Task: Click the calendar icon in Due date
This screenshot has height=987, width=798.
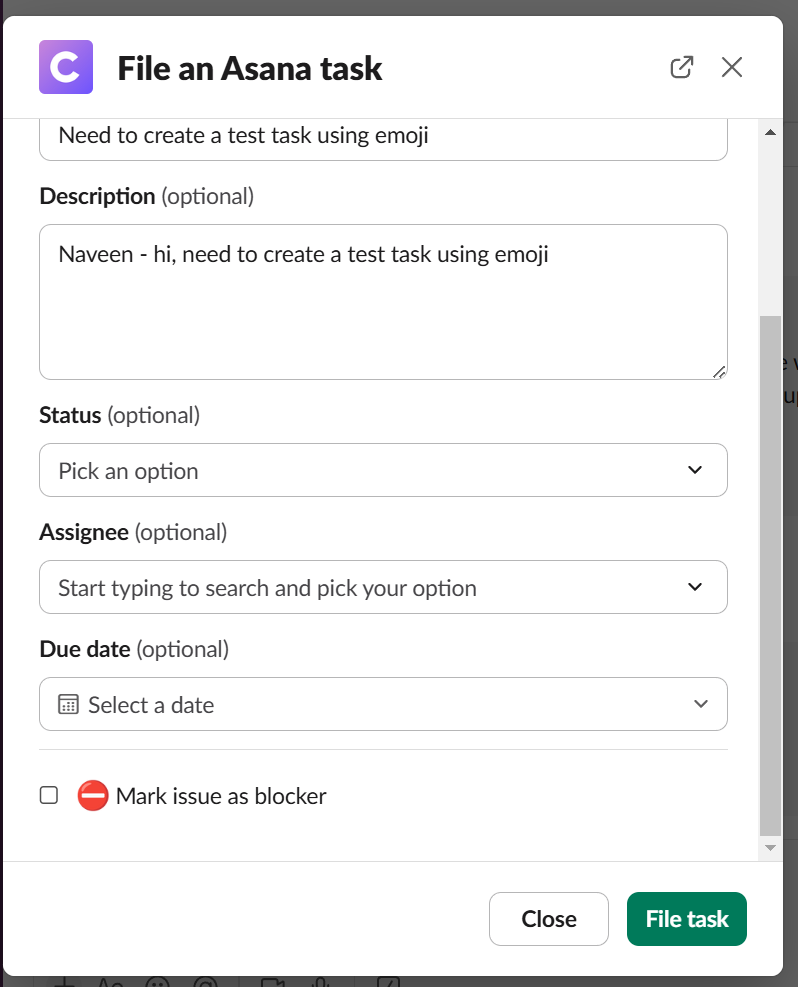Action: (68, 705)
